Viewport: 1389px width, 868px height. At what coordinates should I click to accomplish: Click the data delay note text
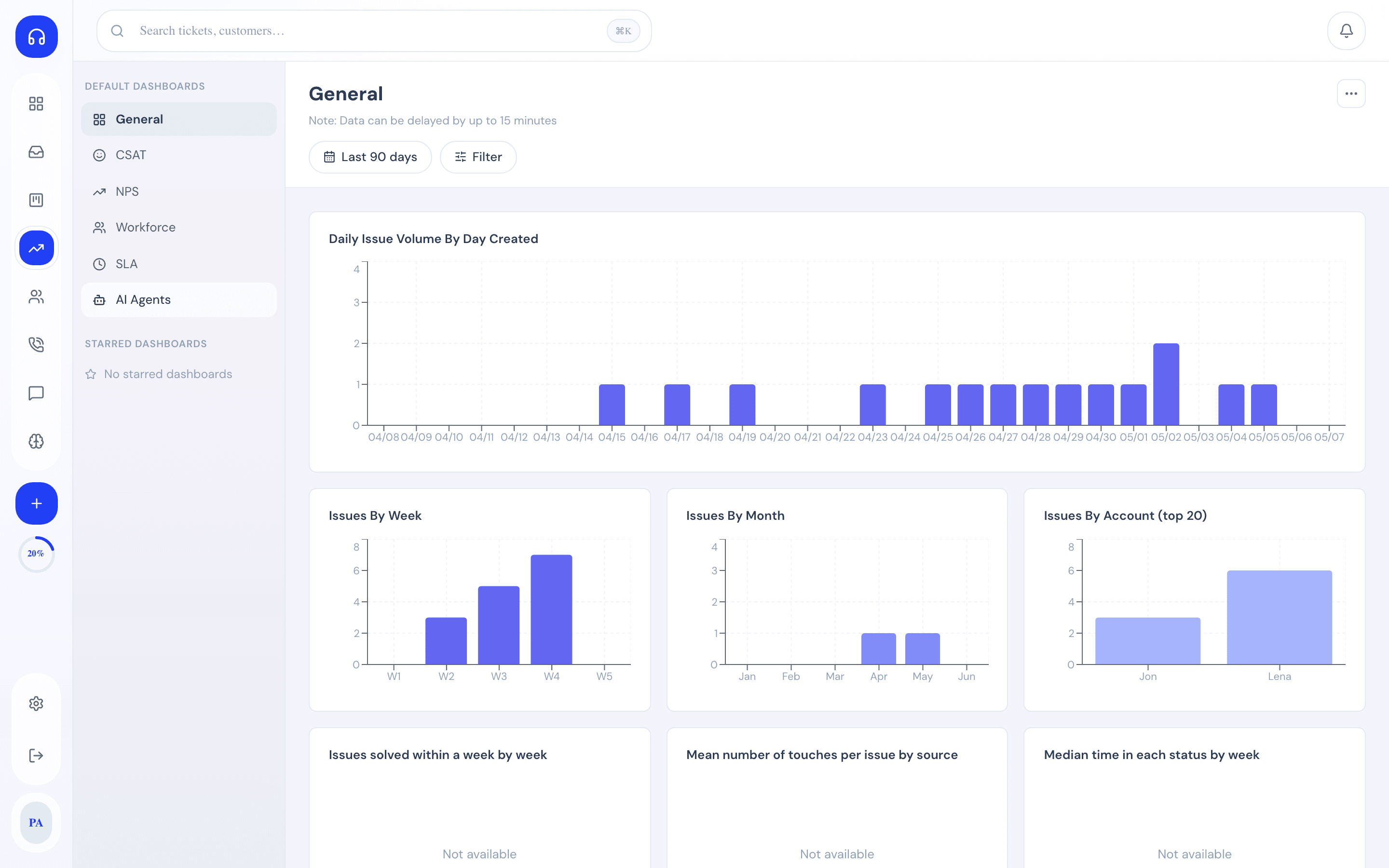[x=432, y=121]
